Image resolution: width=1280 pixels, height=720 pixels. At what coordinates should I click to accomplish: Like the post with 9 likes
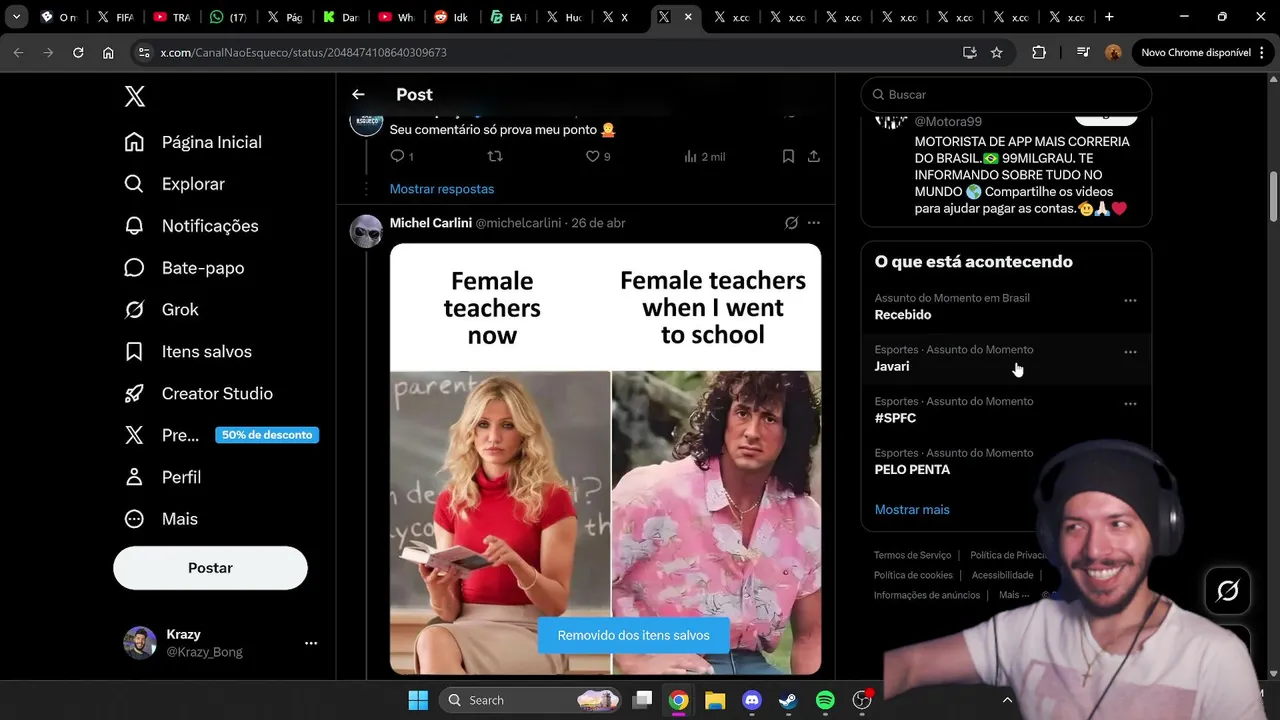tap(598, 156)
